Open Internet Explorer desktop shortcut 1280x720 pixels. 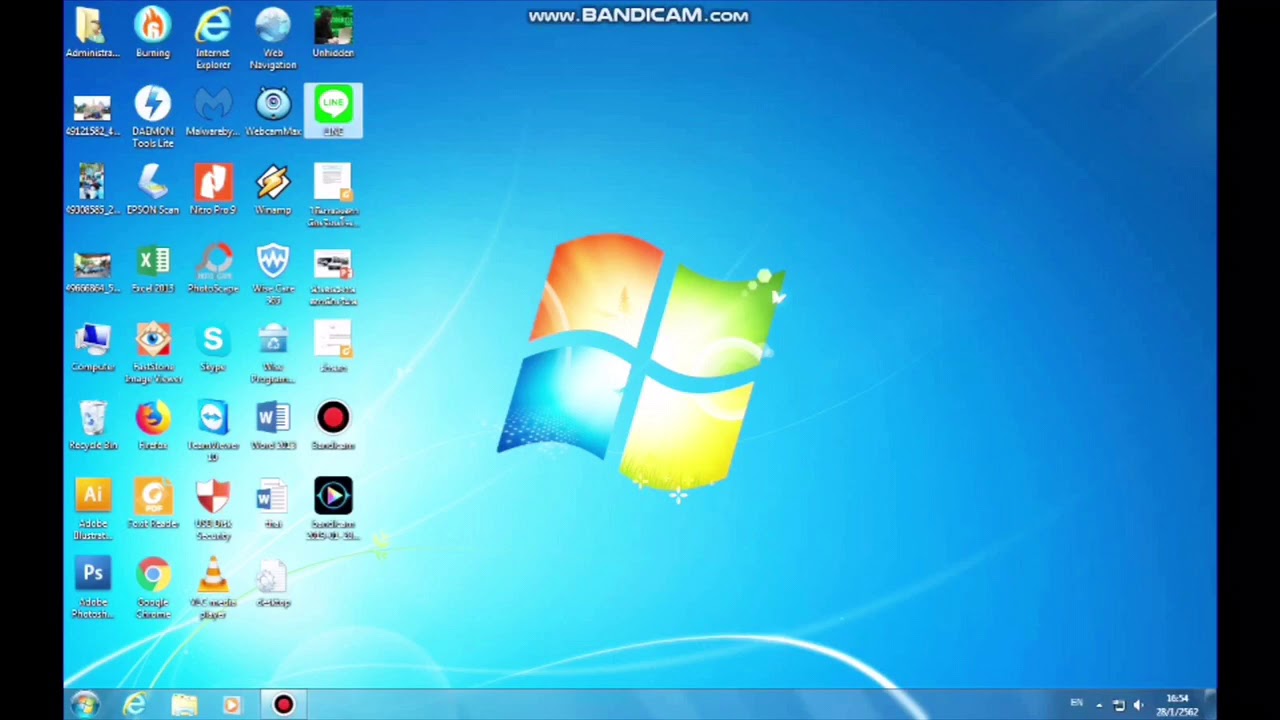(213, 38)
